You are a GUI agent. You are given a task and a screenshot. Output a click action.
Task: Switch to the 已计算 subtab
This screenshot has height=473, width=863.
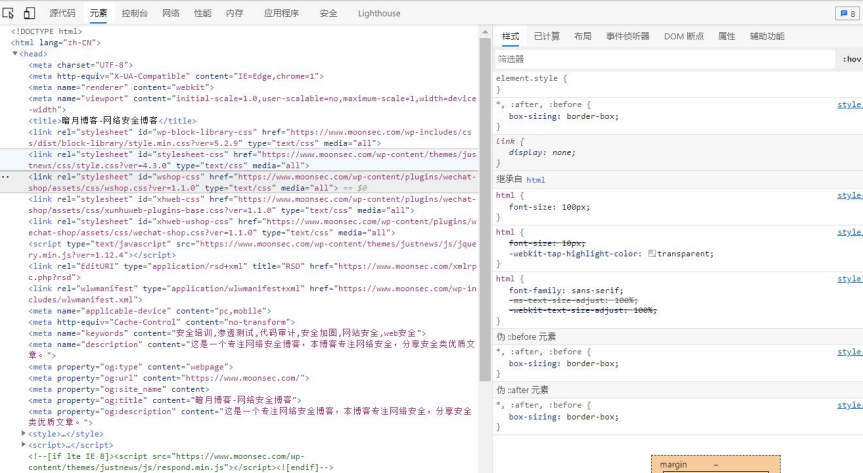point(547,36)
